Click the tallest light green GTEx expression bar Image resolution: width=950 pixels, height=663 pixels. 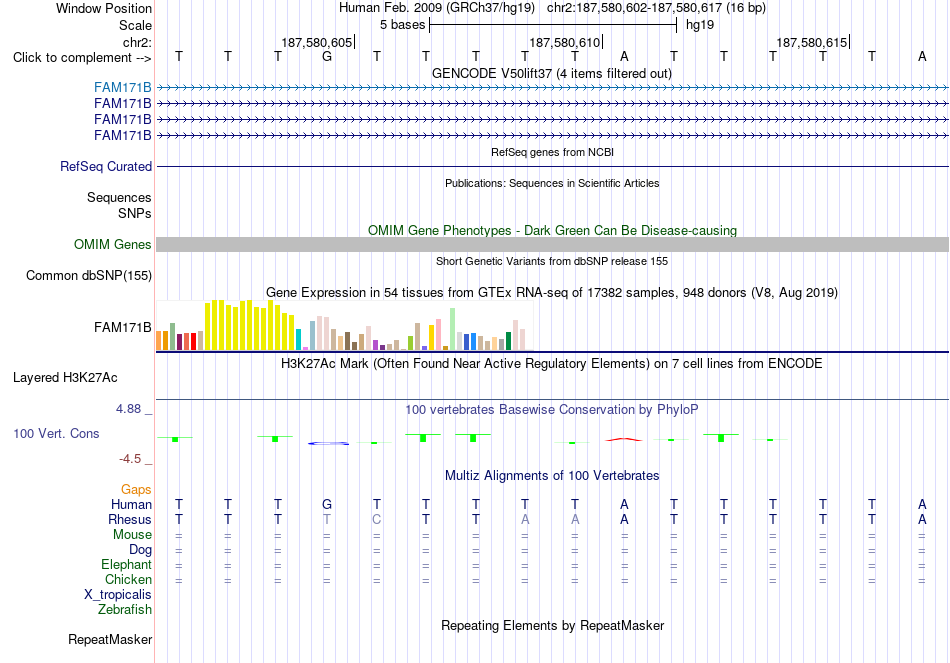pos(453,329)
